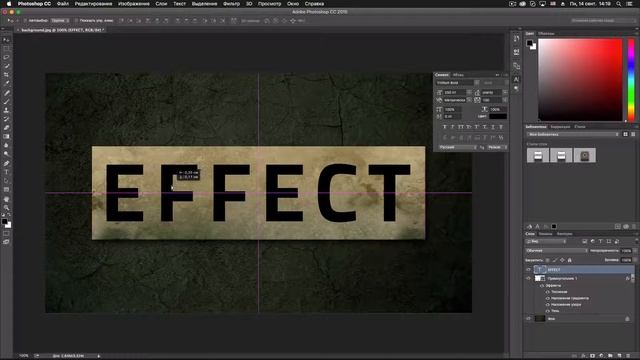Select the Rectangular Marquee tool

click(x=6, y=49)
